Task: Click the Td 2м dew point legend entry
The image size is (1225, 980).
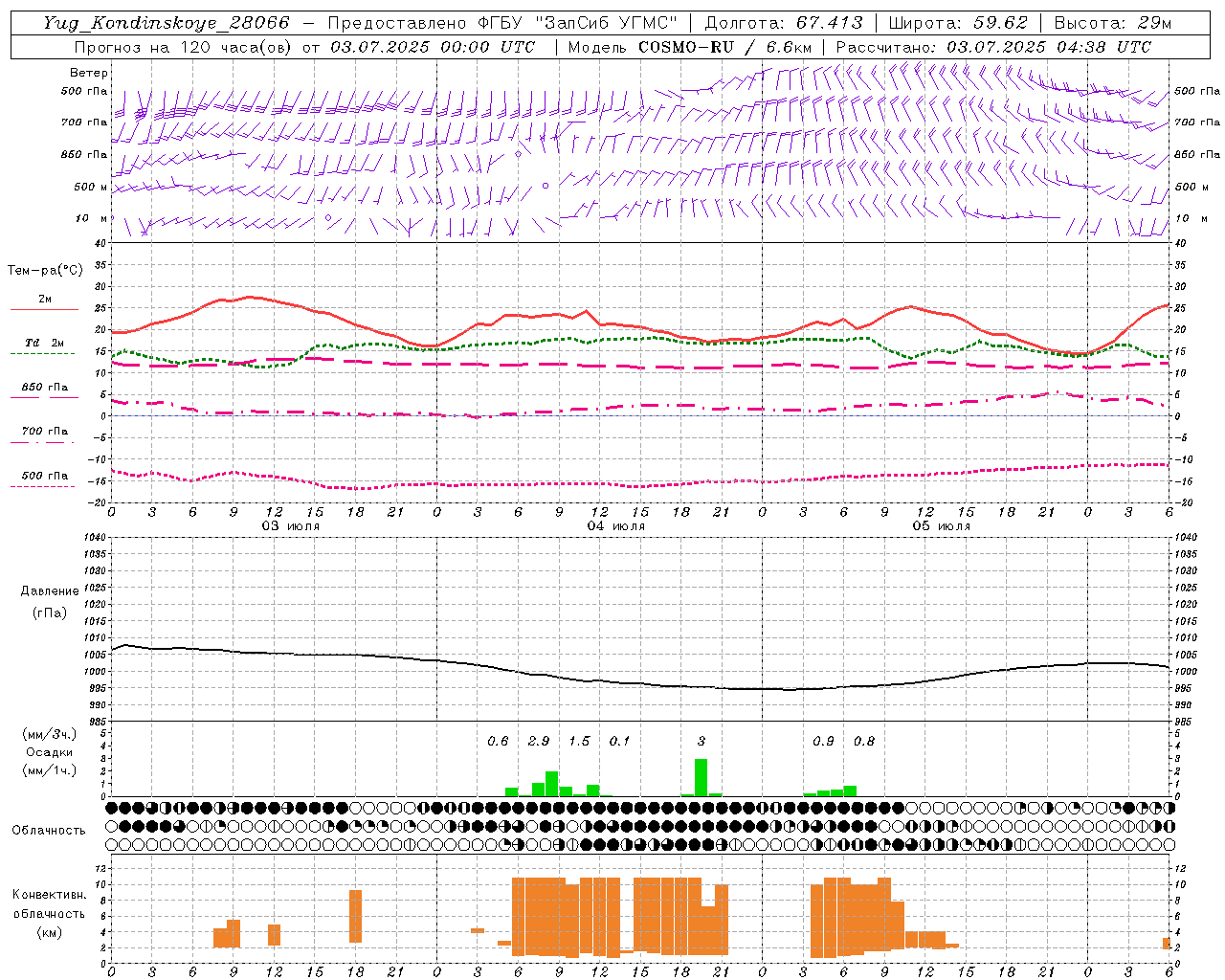Action: pos(45,343)
